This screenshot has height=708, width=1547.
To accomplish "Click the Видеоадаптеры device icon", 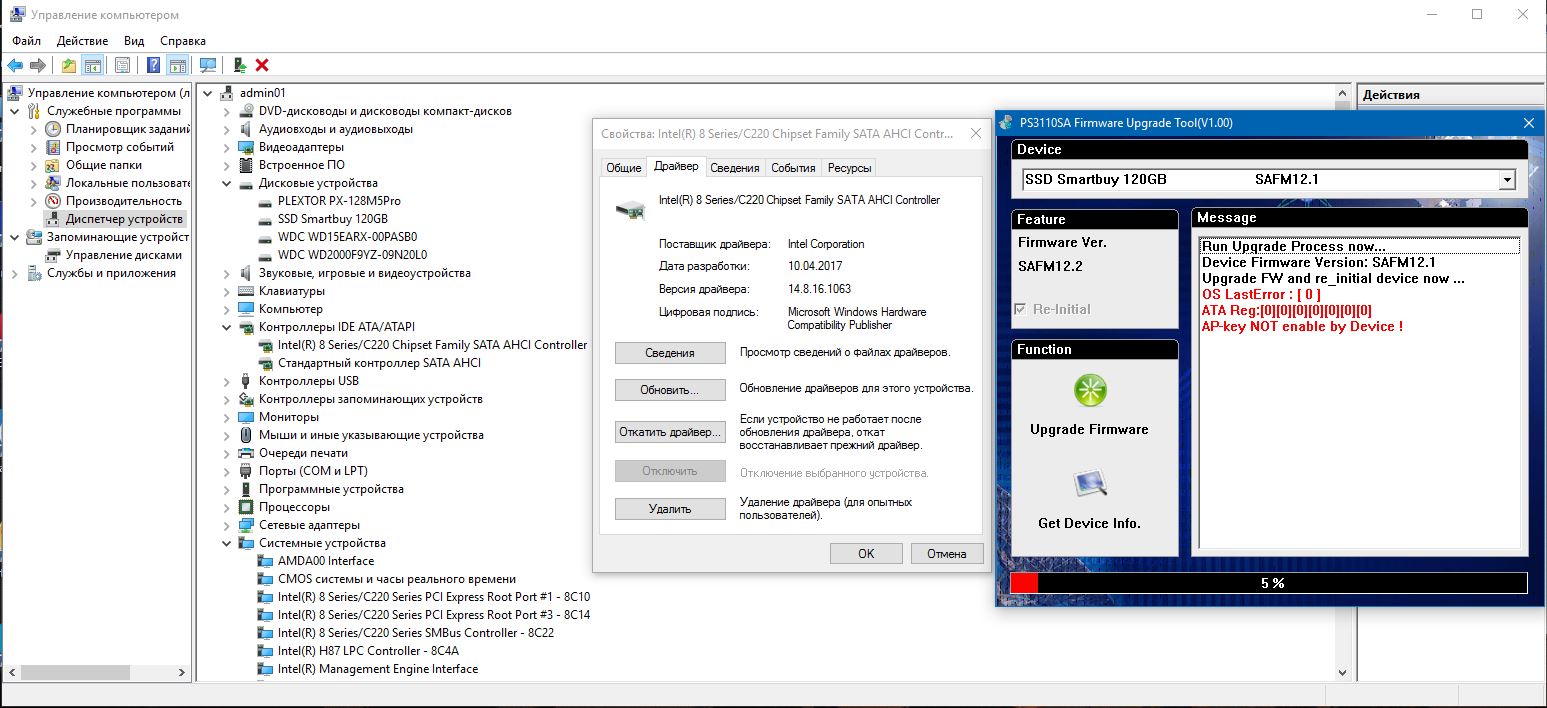I will (x=246, y=147).
